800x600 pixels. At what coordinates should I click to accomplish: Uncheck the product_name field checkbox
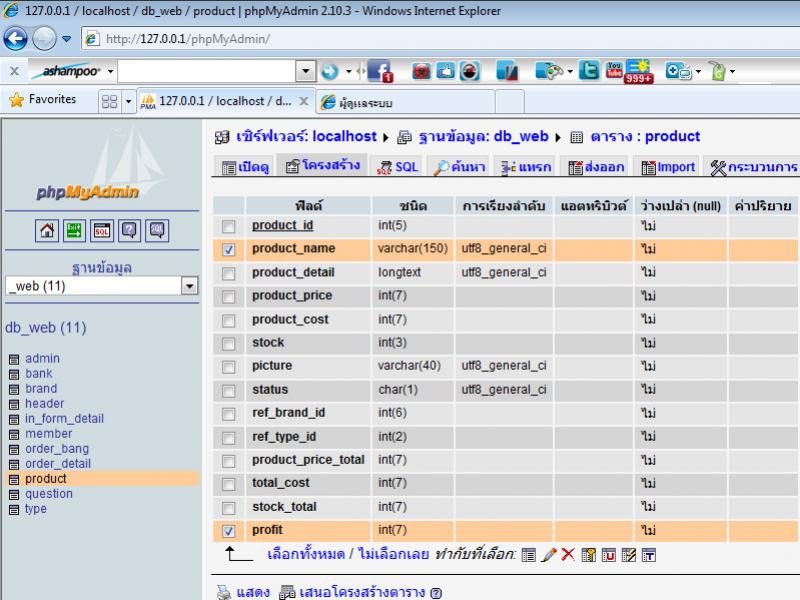point(229,249)
